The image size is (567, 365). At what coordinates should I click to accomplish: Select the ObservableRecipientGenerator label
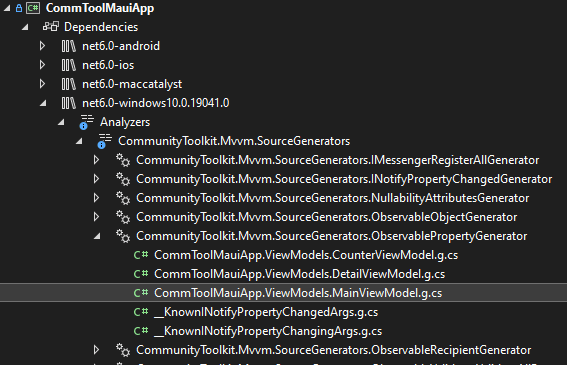coord(333,350)
